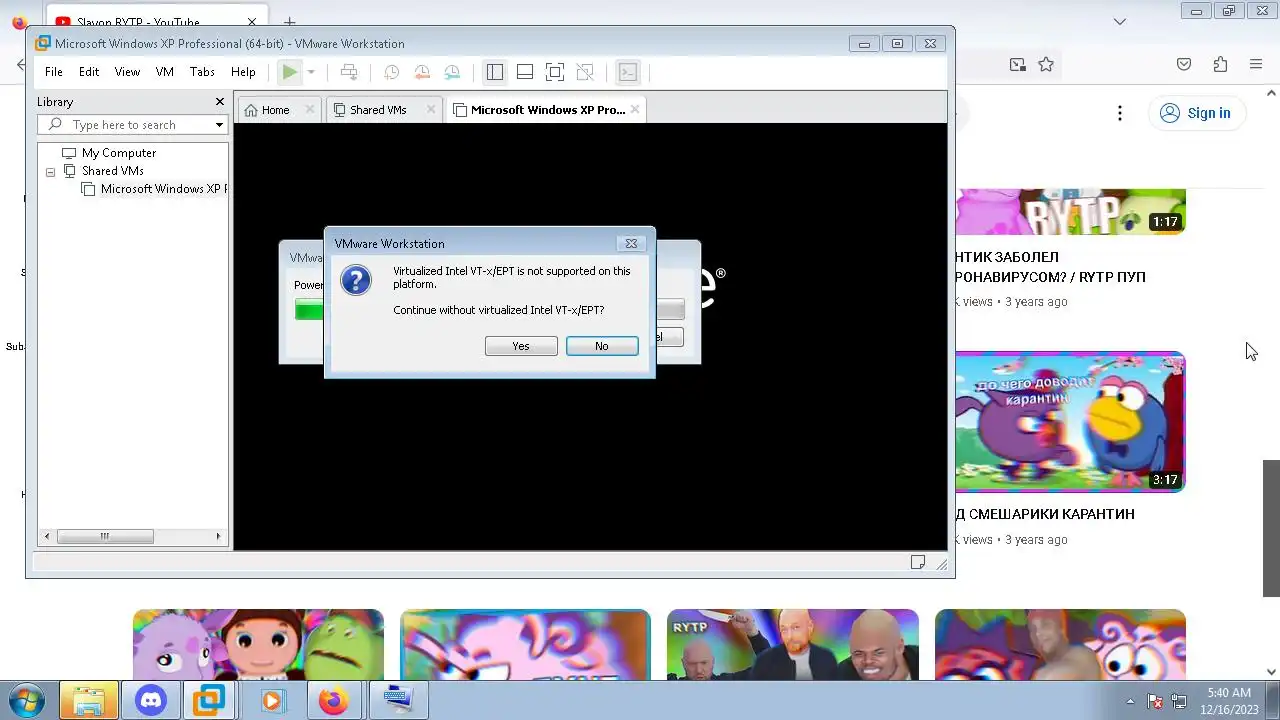Open the on-screen keyboard taskbar icon
The height and width of the screenshot is (720, 1280).
point(397,700)
